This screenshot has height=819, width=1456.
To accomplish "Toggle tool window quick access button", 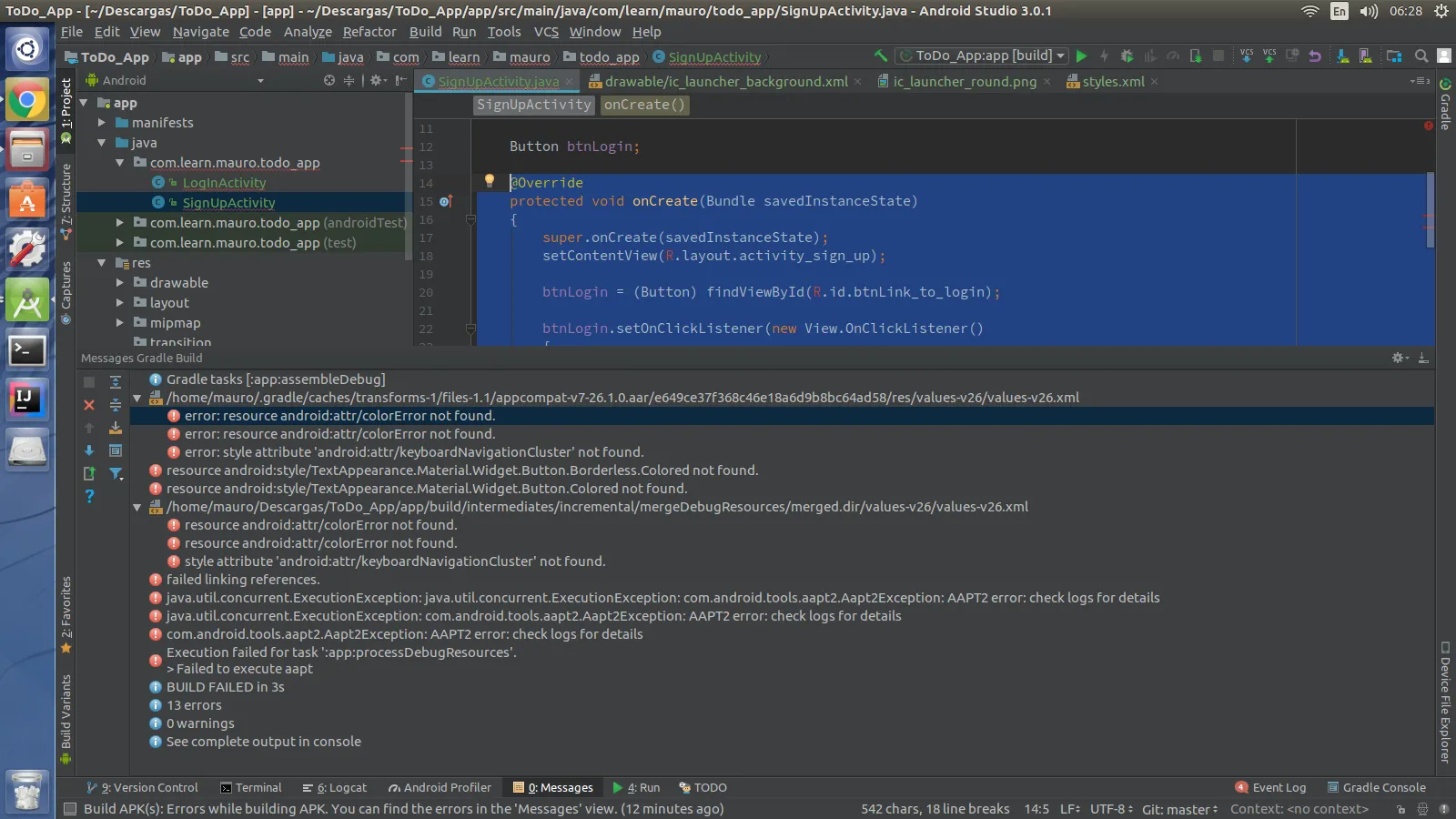I will pos(69,809).
